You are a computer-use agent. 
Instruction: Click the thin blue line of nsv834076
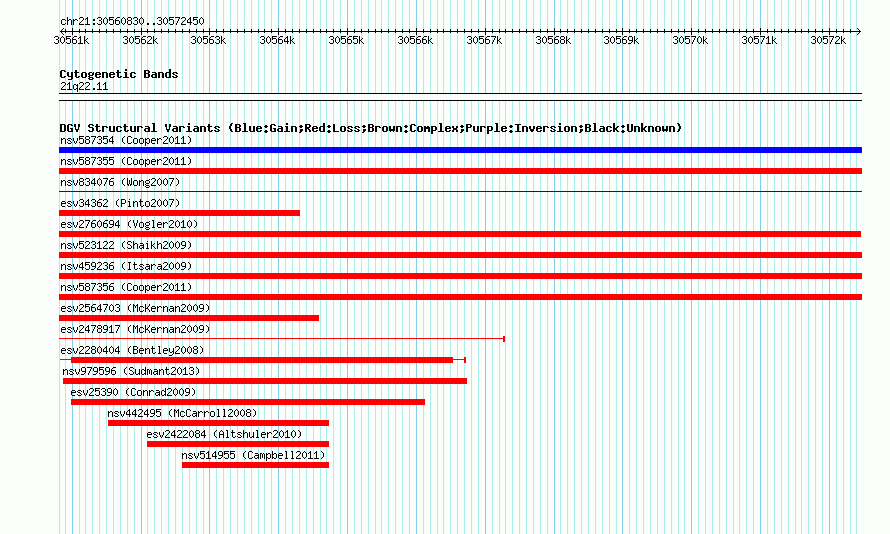point(460,192)
